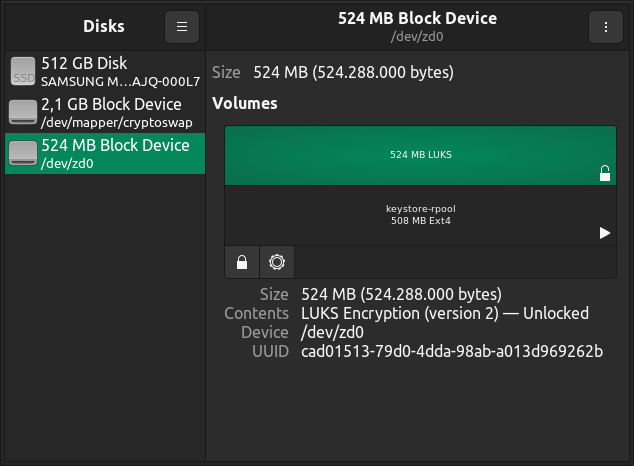Click the /dev/zd0 device path value
This screenshot has width=634, height=466.
coord(332,332)
